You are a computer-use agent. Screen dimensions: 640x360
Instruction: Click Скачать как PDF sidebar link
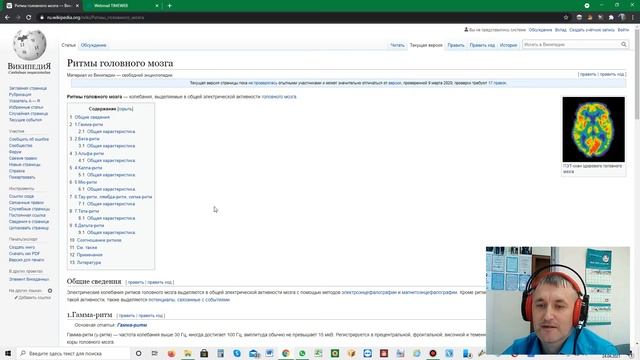click(24, 253)
